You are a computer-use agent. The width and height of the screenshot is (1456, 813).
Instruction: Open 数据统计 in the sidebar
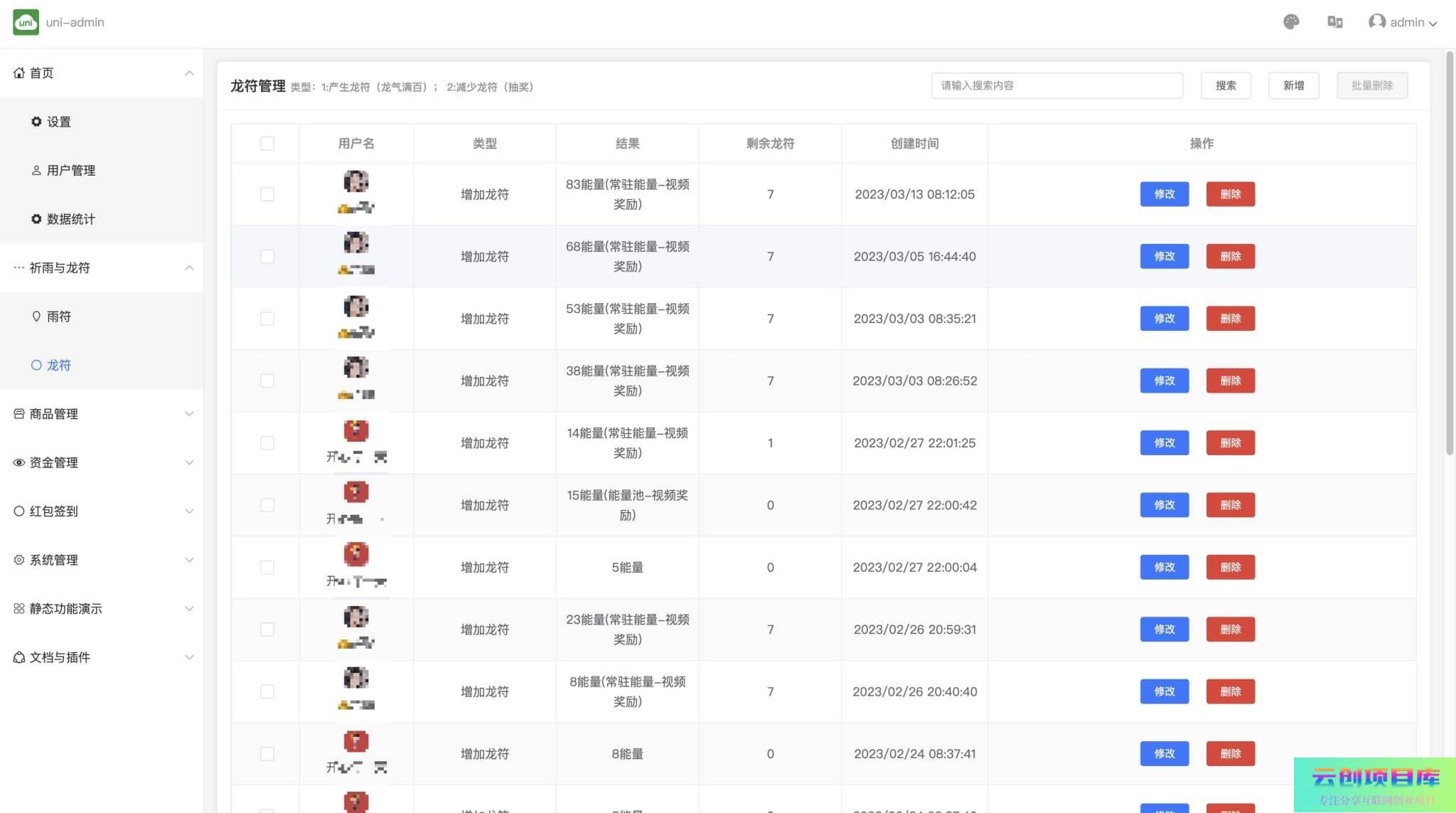click(70, 219)
